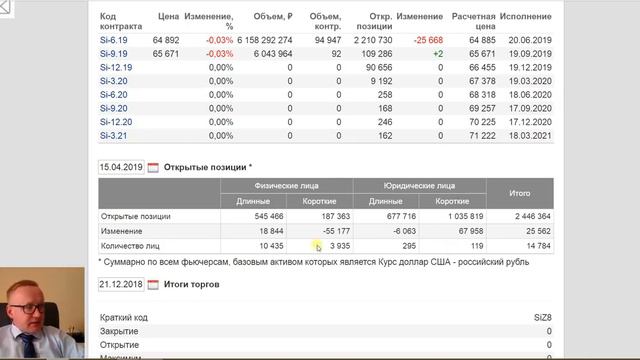
Task: Click the 'Краткий код' row label
Action: 124,318
